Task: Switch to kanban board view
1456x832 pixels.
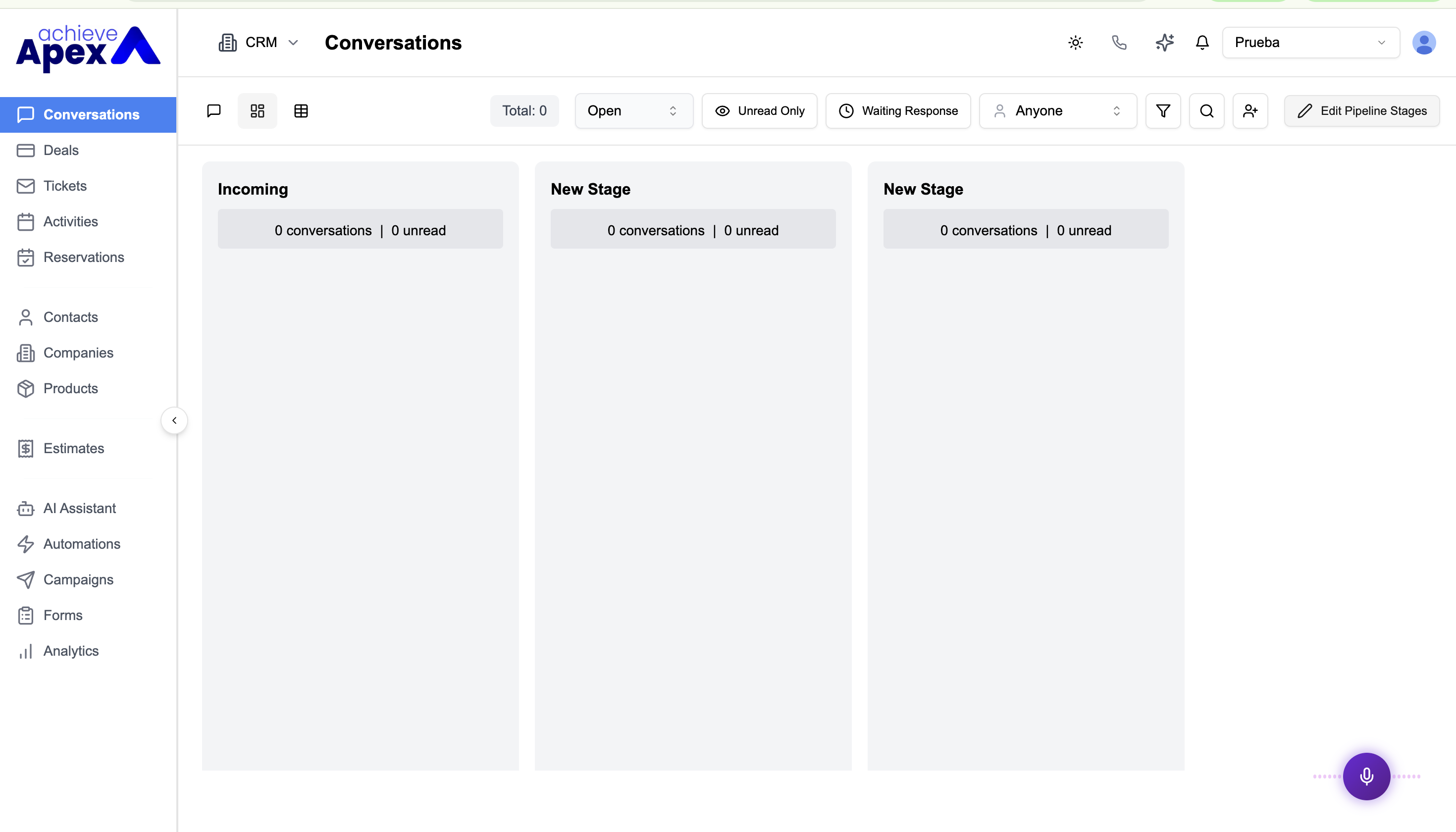Action: (x=257, y=111)
